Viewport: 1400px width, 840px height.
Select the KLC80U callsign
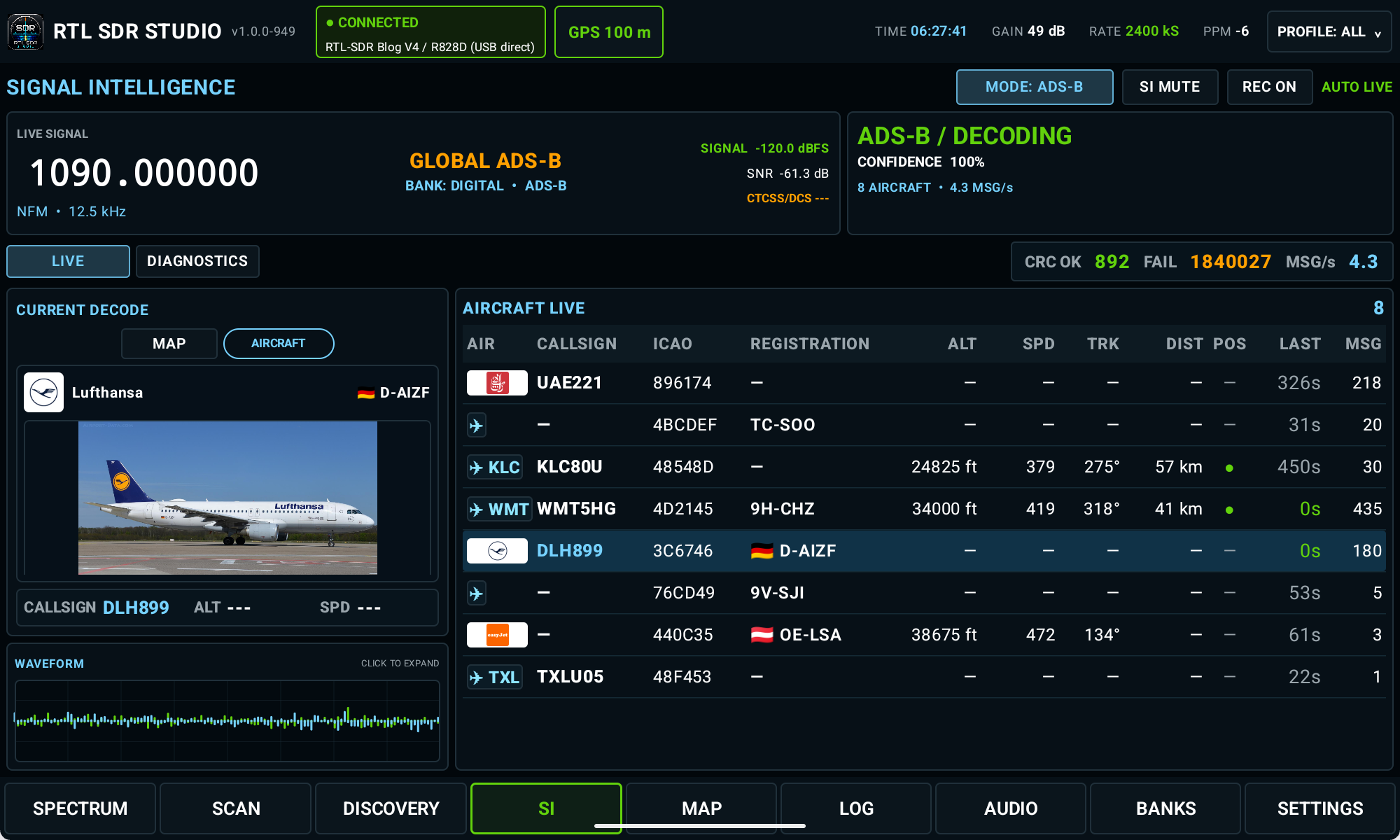(569, 467)
